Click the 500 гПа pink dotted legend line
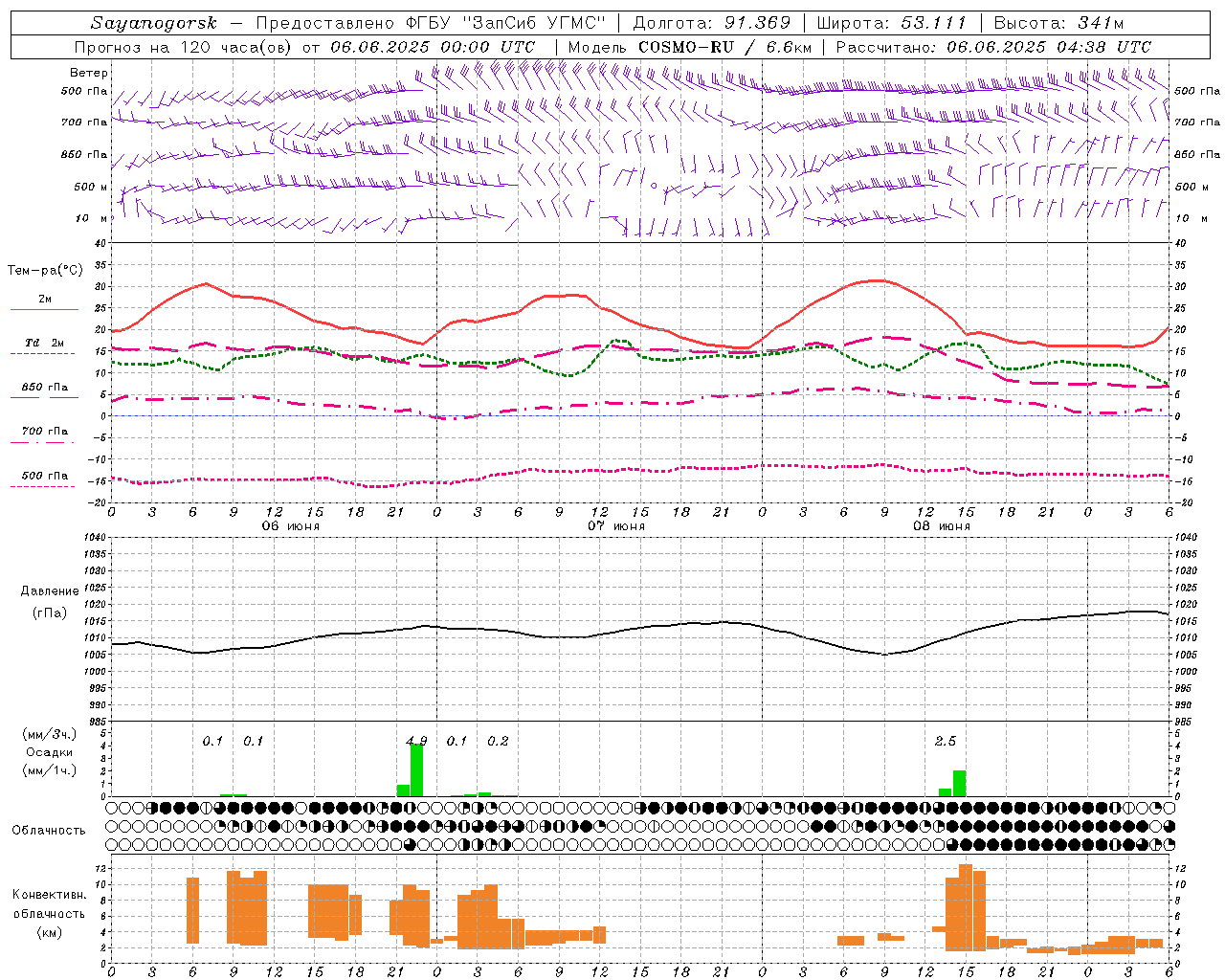This screenshot has width=1225, height=980. click(x=44, y=486)
